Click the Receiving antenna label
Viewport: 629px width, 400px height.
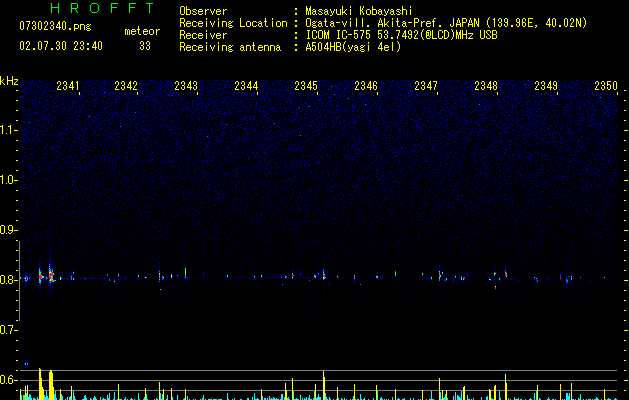pyautogui.click(x=230, y=47)
